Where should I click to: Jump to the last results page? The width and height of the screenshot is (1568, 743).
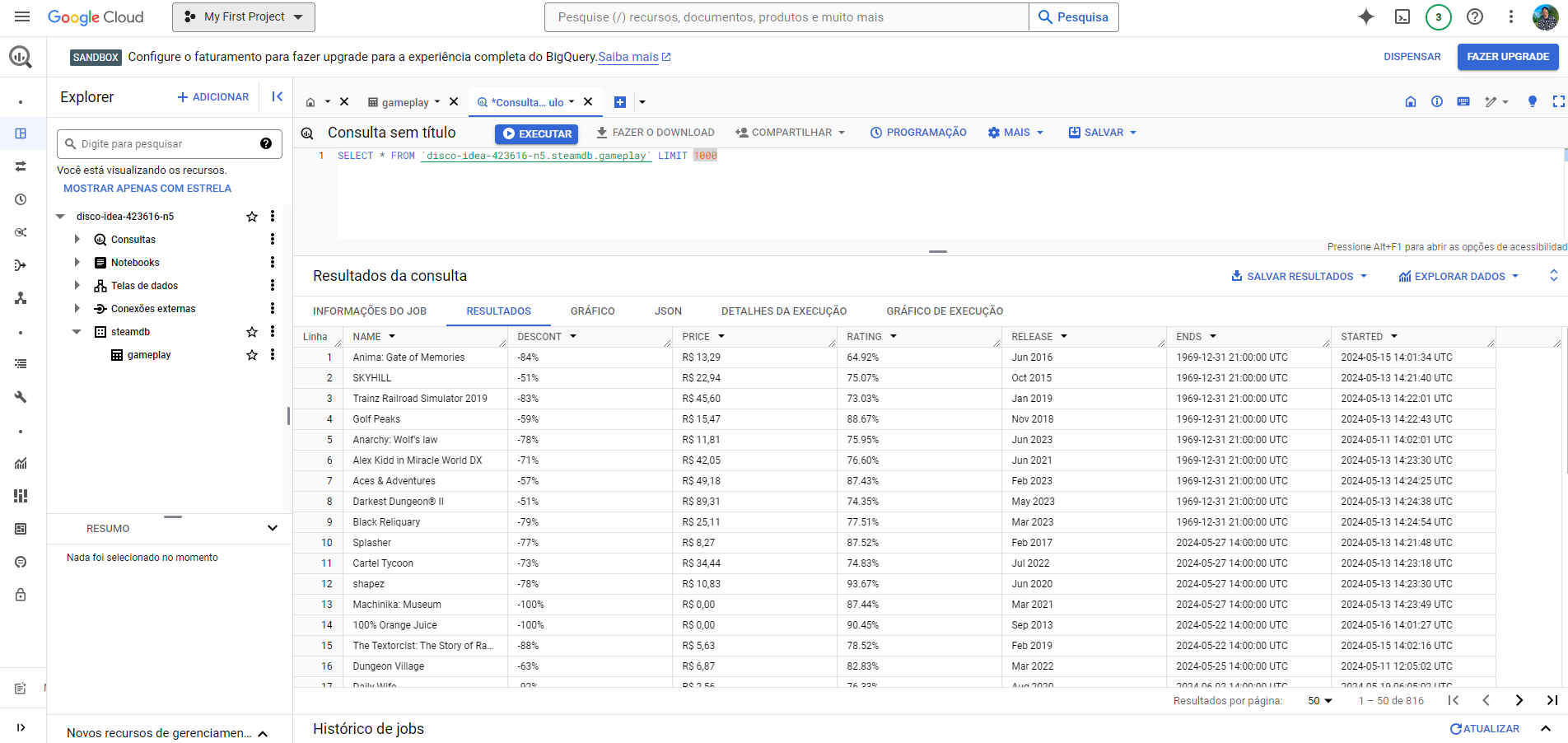tap(1552, 700)
